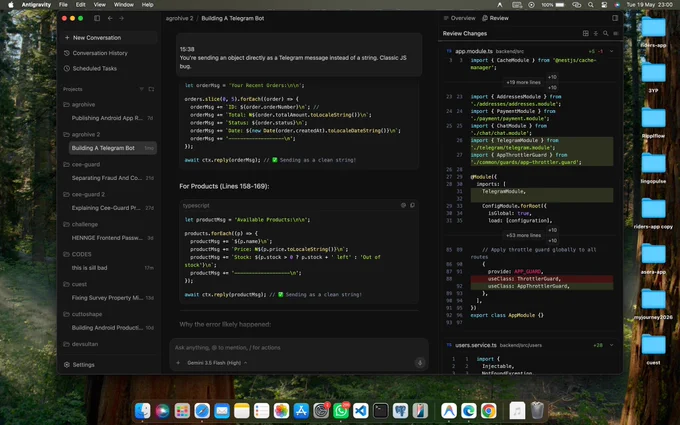The width and height of the screenshot is (680, 425).
Task: Open the Edit menu
Action: click(81, 5)
